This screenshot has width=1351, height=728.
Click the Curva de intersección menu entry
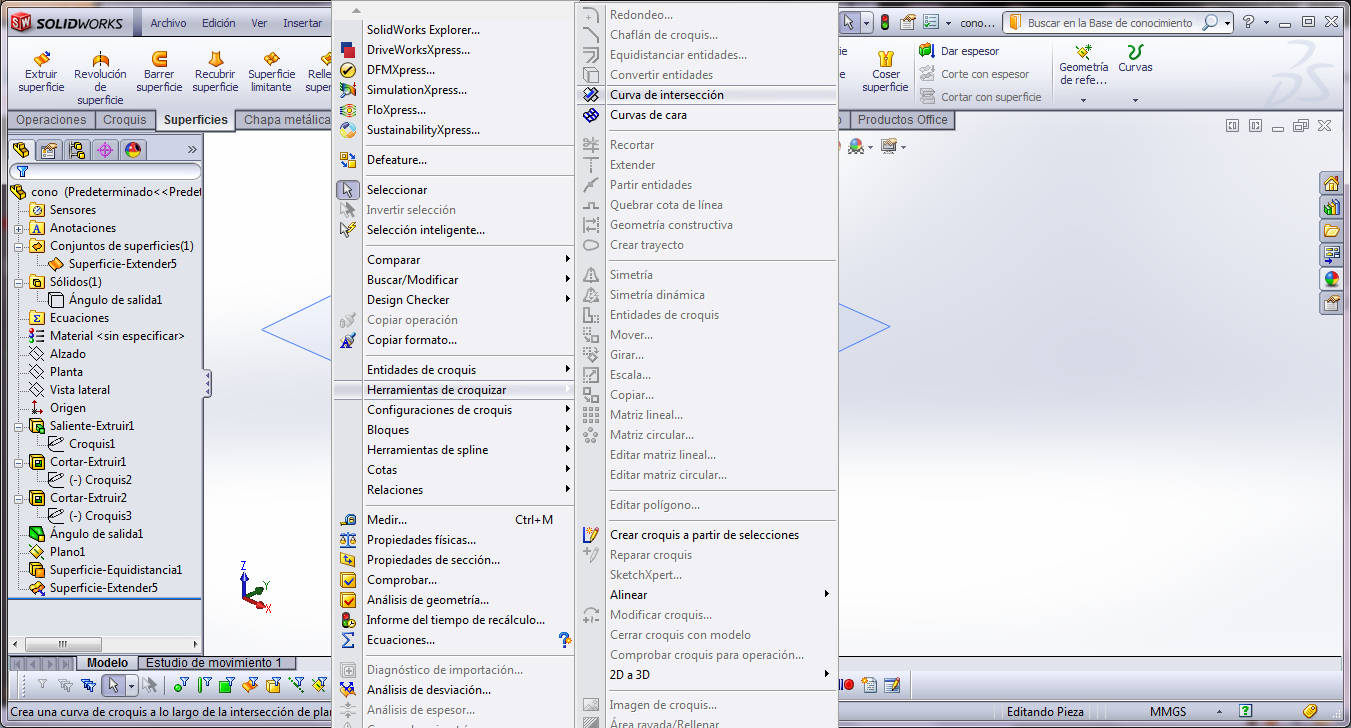pos(707,95)
